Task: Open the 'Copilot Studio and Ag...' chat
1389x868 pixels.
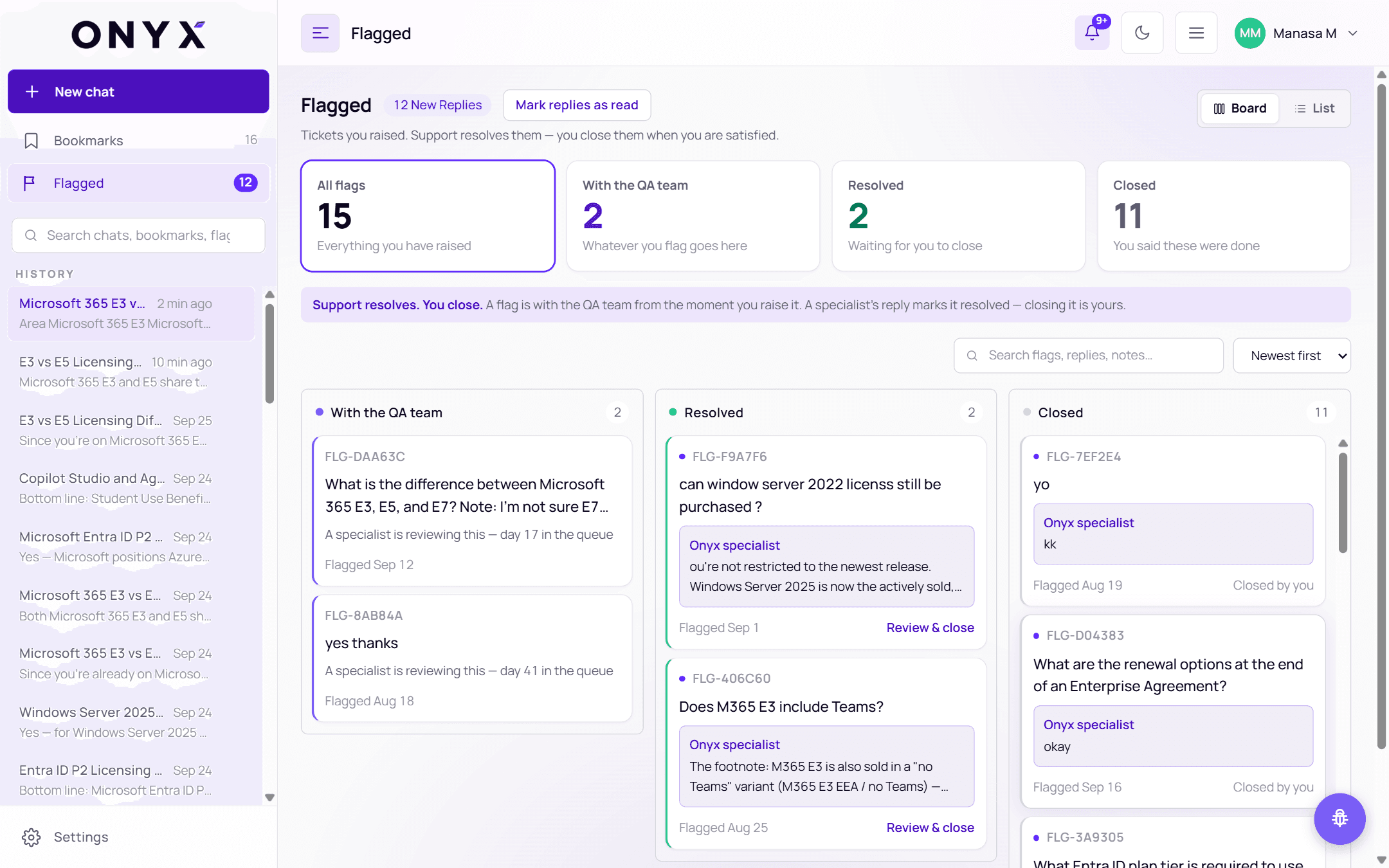Action: 131,488
